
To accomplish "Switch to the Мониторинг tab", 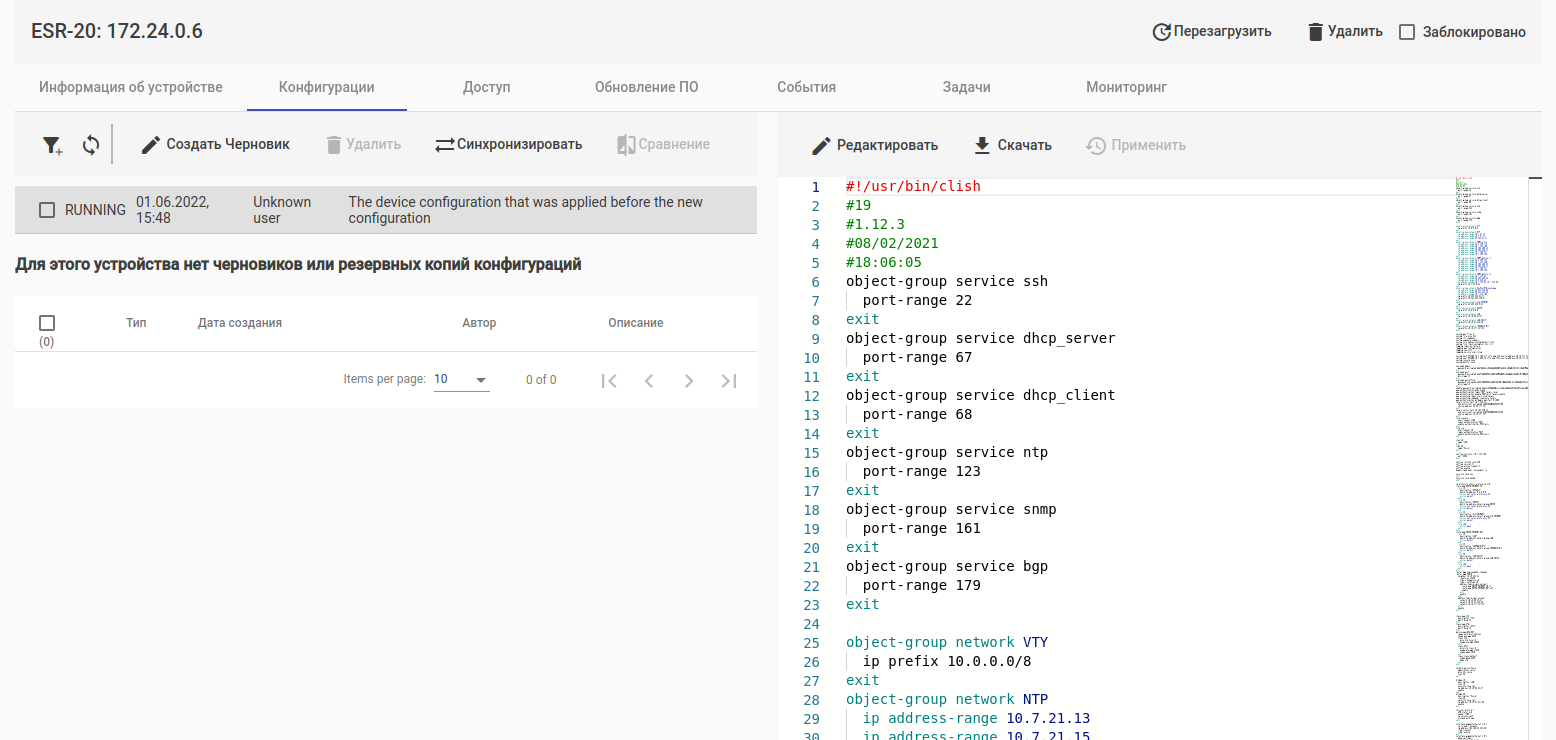I will tap(1126, 87).
